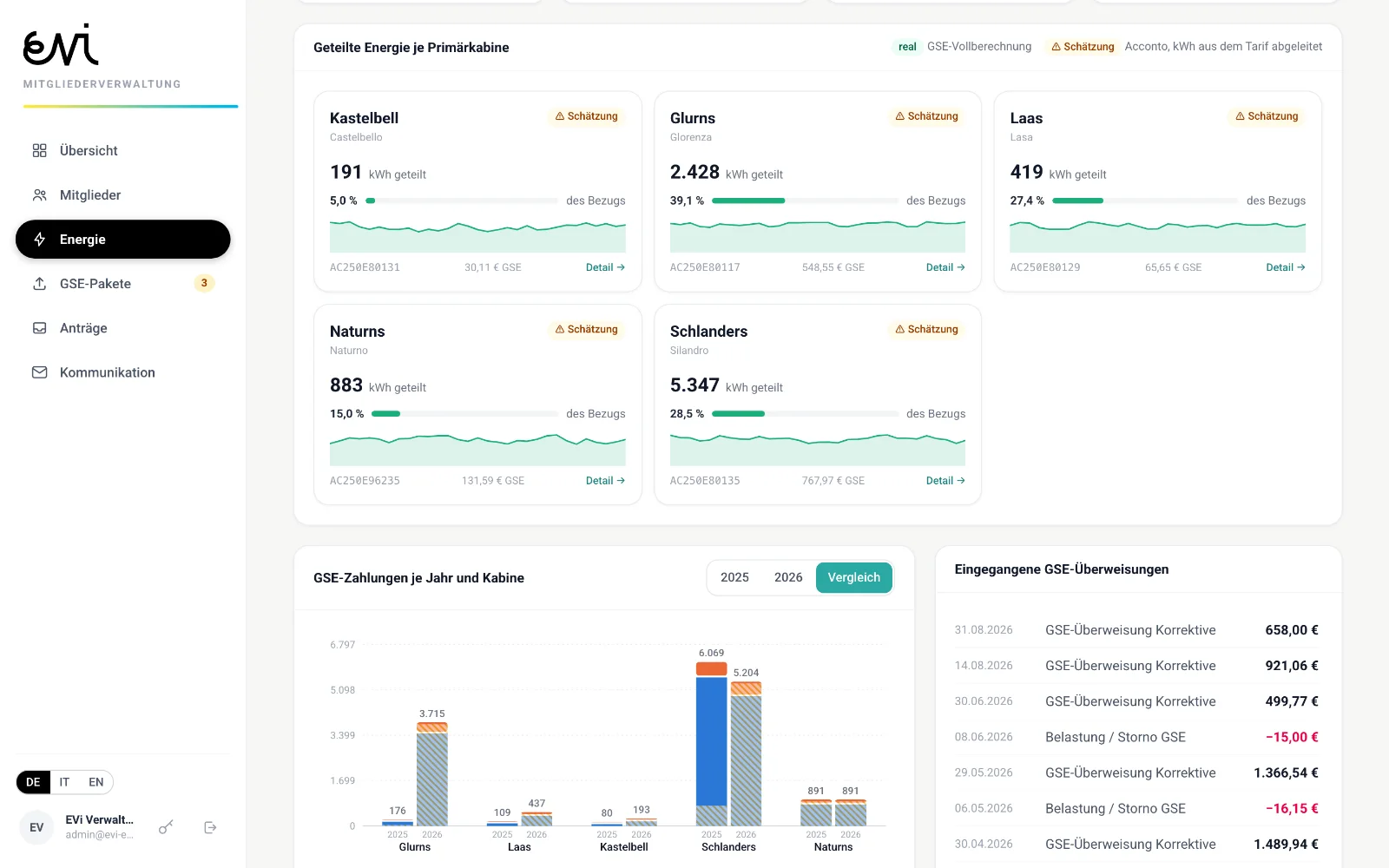This screenshot has height=868, width=1389.
Task: Switch language to EN
Action: click(x=96, y=782)
